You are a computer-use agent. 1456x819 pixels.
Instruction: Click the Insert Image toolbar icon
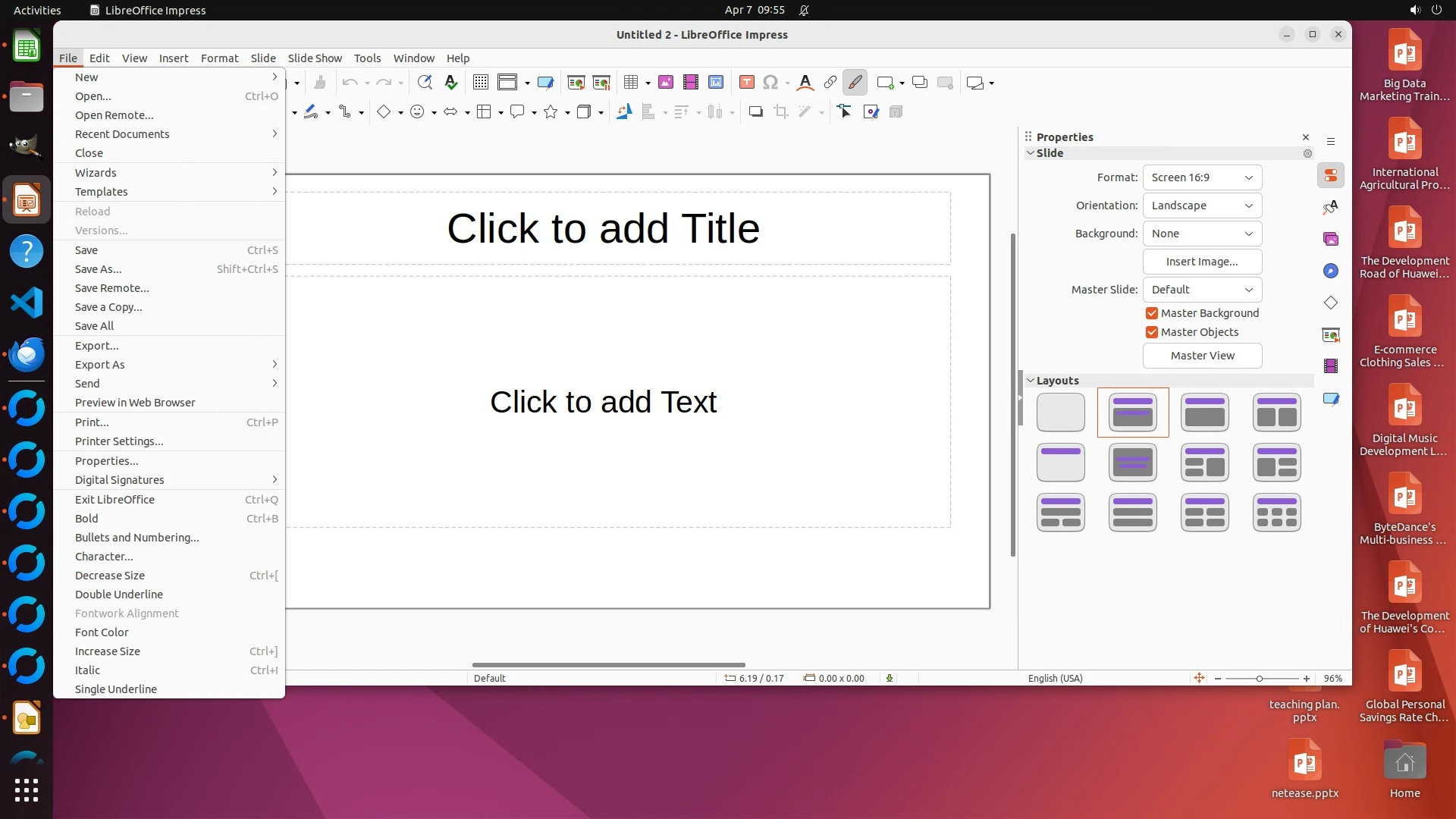pyautogui.click(x=665, y=83)
